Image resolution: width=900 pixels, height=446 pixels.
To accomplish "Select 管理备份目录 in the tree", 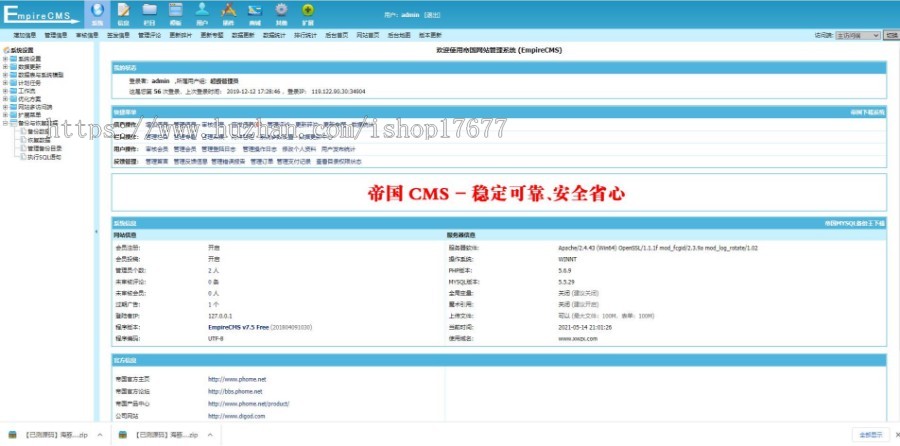I will [x=44, y=148].
